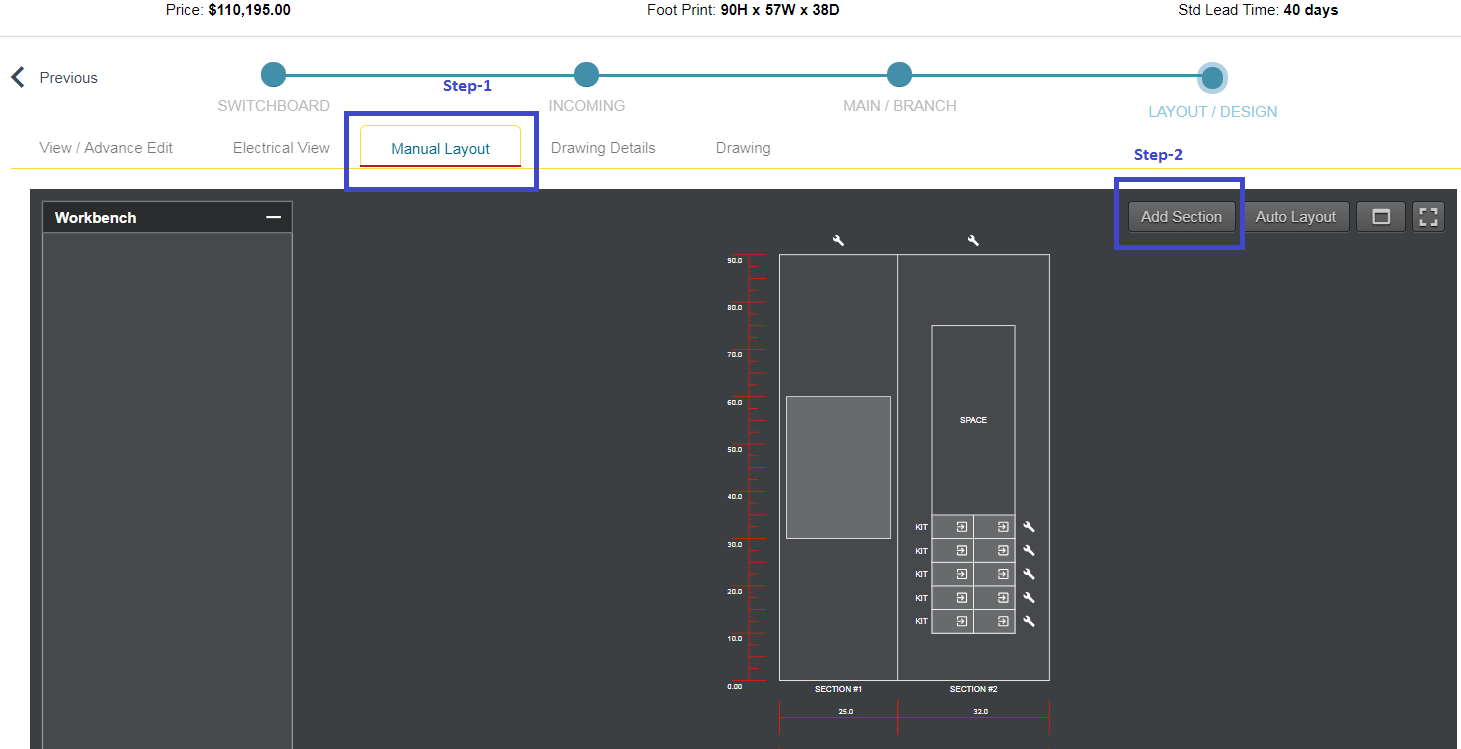Image resolution: width=1461 pixels, height=749 pixels.
Task: Switch to the Electrical View tab
Action: coord(281,147)
